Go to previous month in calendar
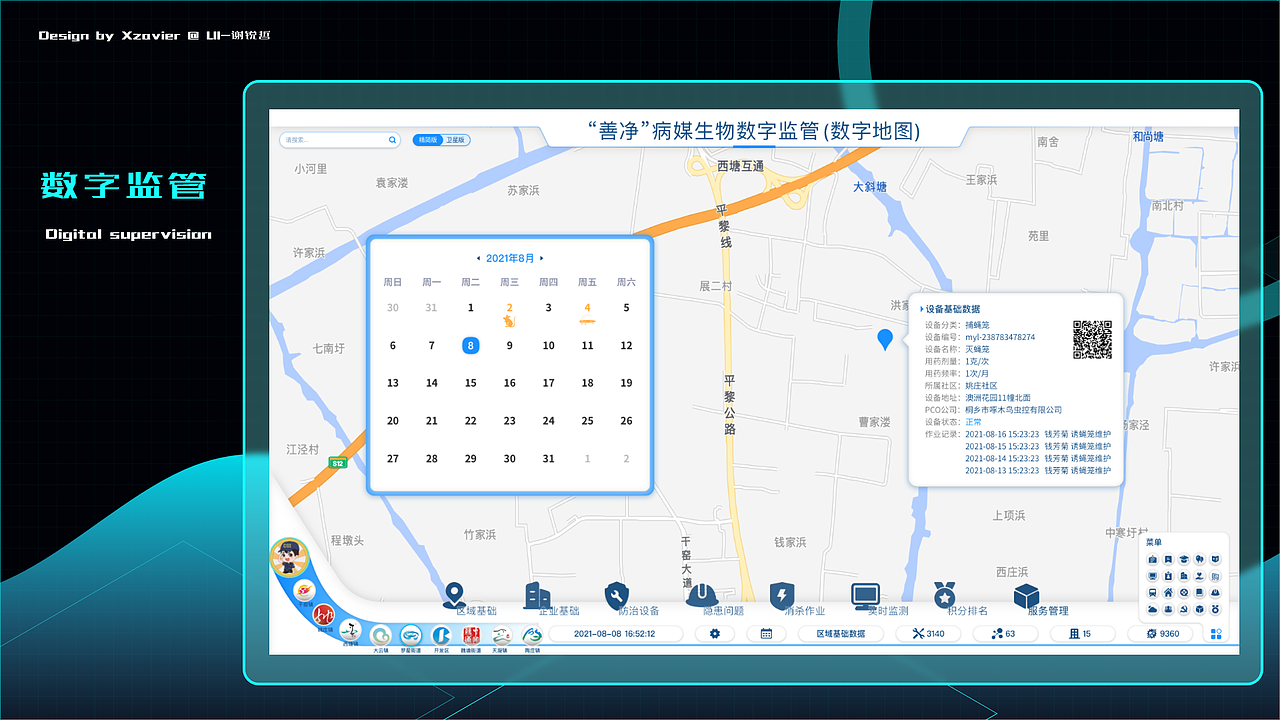This screenshot has width=1280, height=720. pos(478,258)
